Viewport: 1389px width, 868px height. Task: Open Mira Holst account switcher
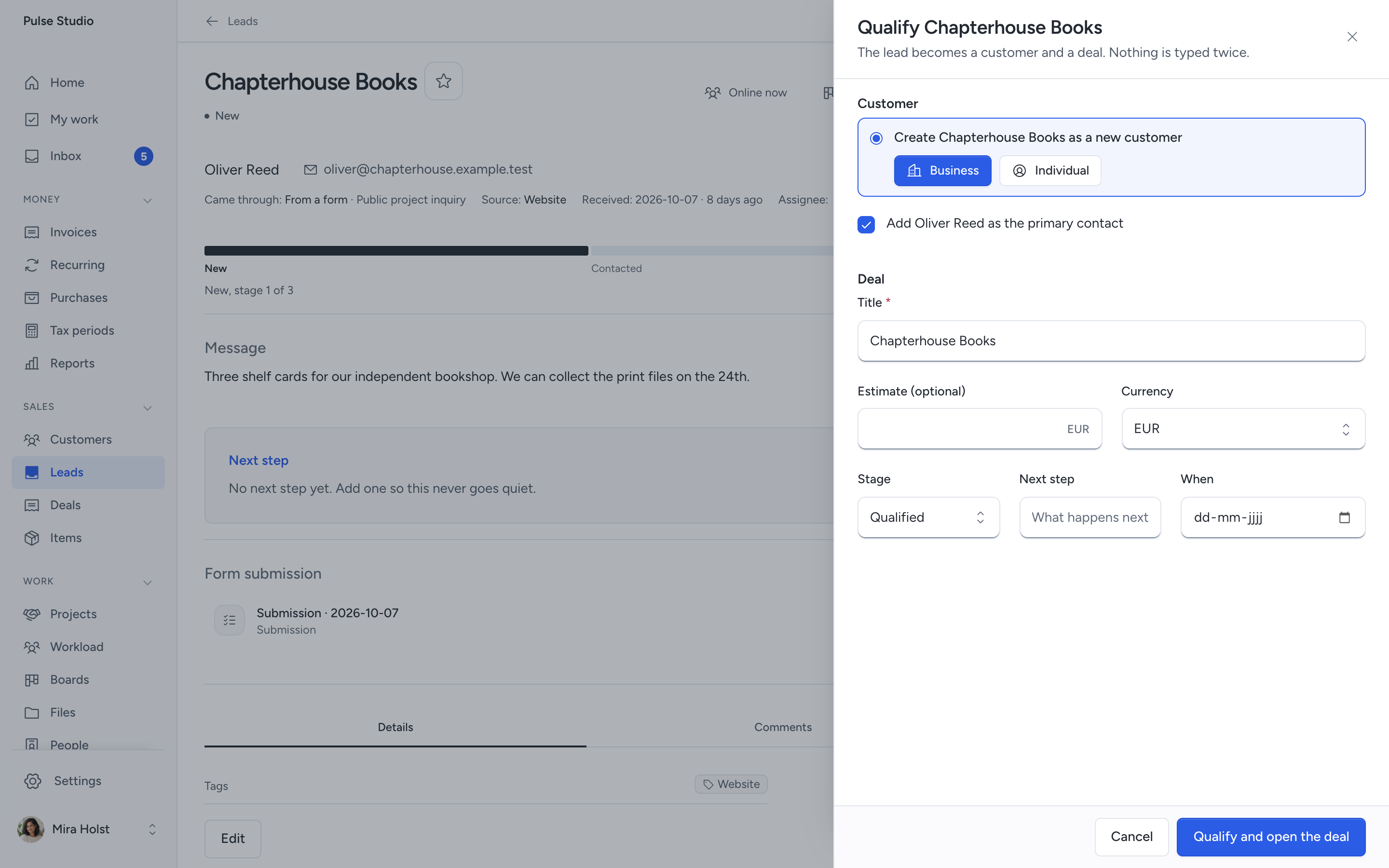[88, 829]
